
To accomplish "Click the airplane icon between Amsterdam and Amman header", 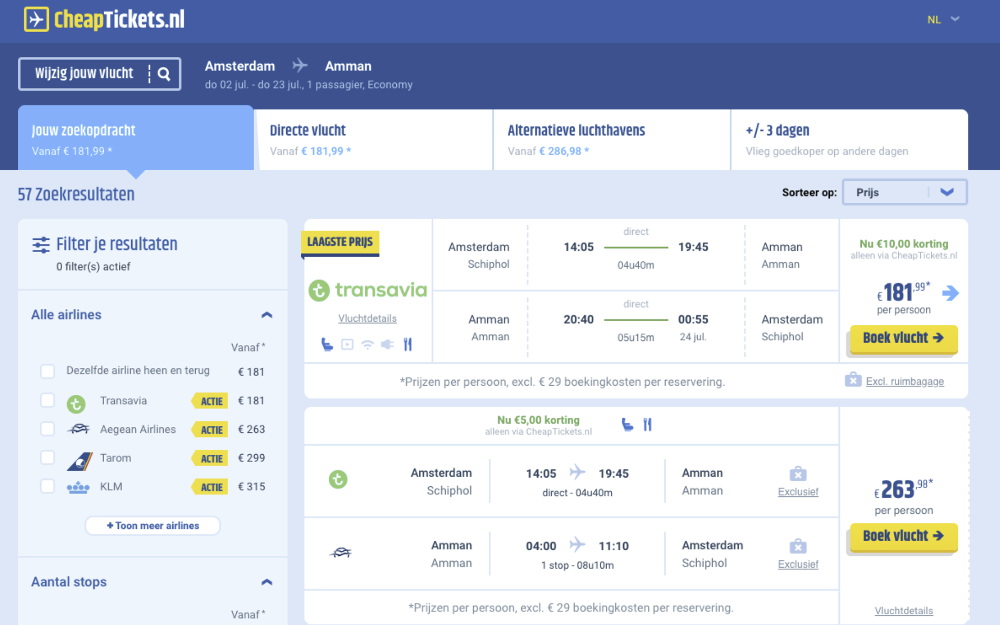I will tap(300, 65).
